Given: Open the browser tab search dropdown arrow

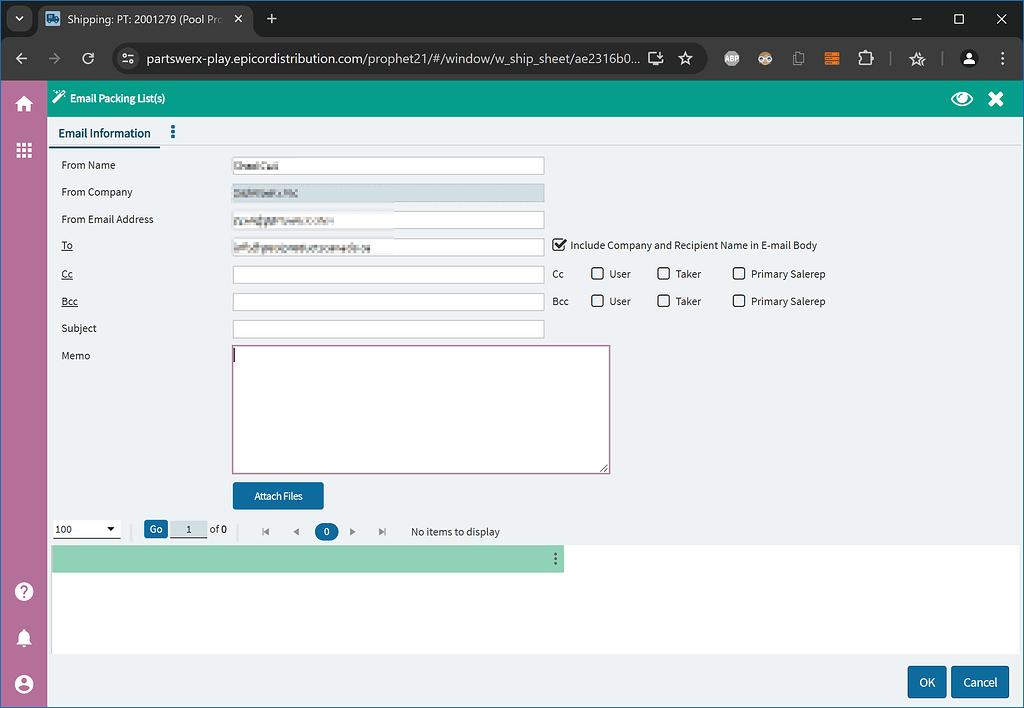Looking at the screenshot, I should click(18, 19).
